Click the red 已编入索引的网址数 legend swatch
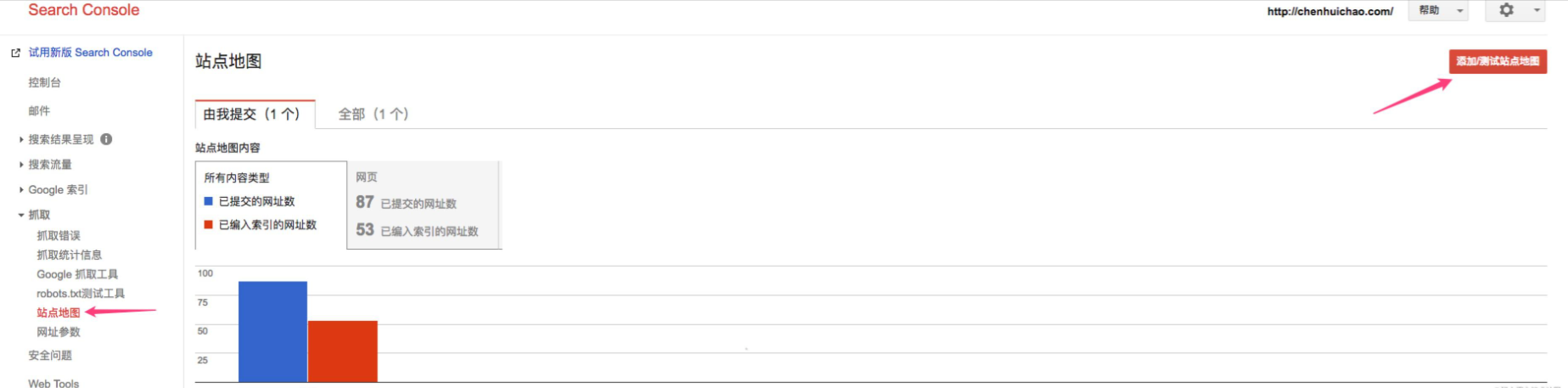The image size is (1568, 388). [x=208, y=225]
